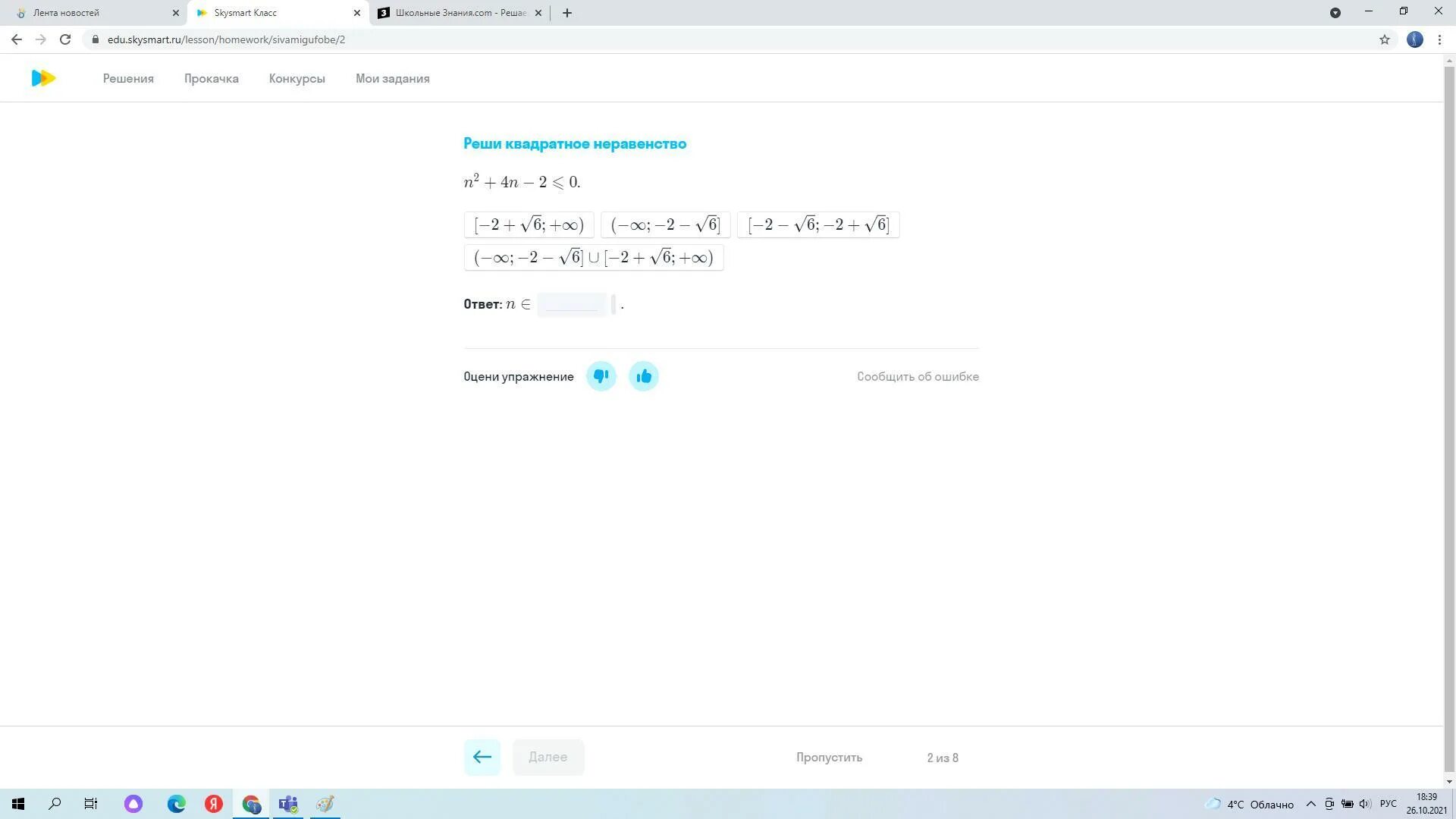
Task: Click Решения navigation menu item
Action: tap(128, 78)
